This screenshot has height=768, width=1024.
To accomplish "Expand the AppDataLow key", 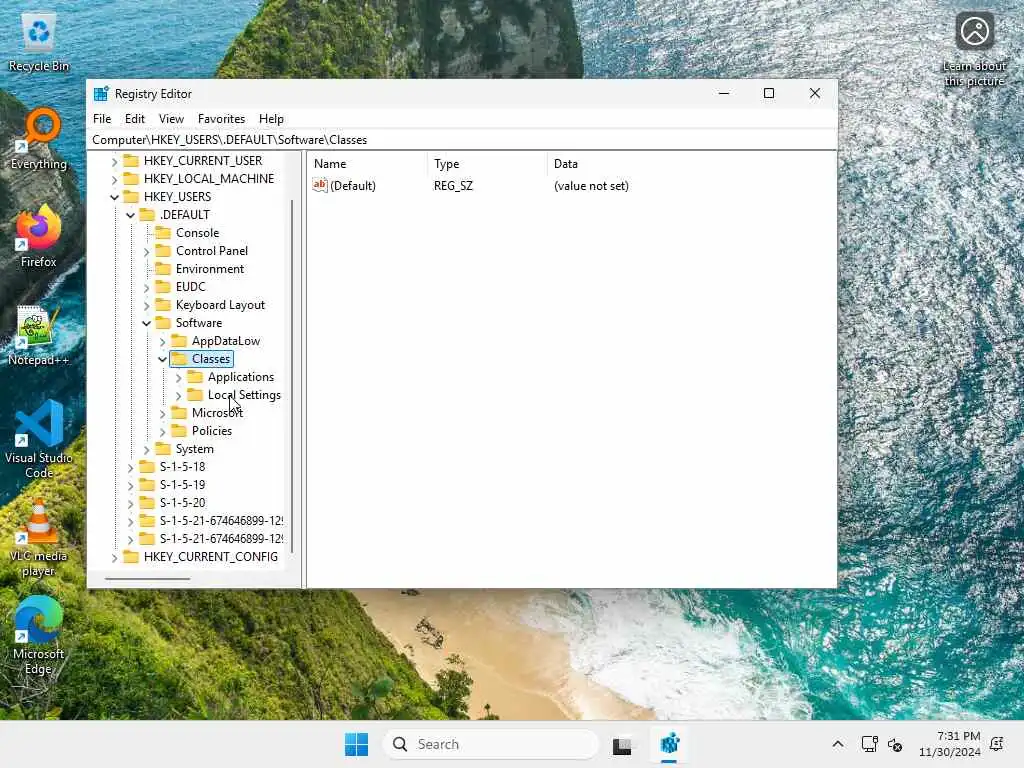I will pos(163,342).
